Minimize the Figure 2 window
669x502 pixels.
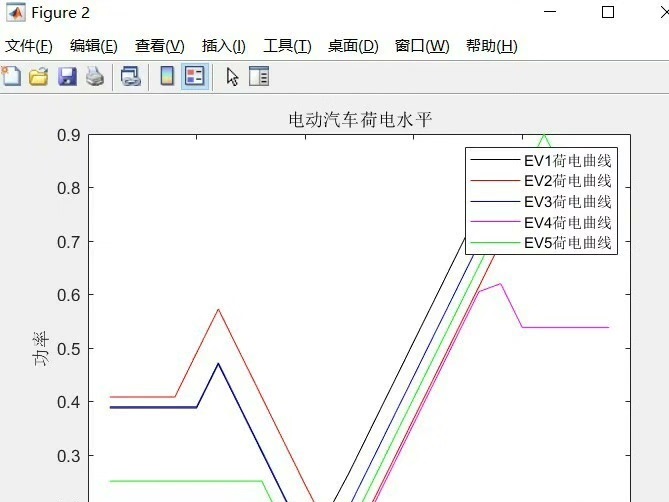coord(550,12)
